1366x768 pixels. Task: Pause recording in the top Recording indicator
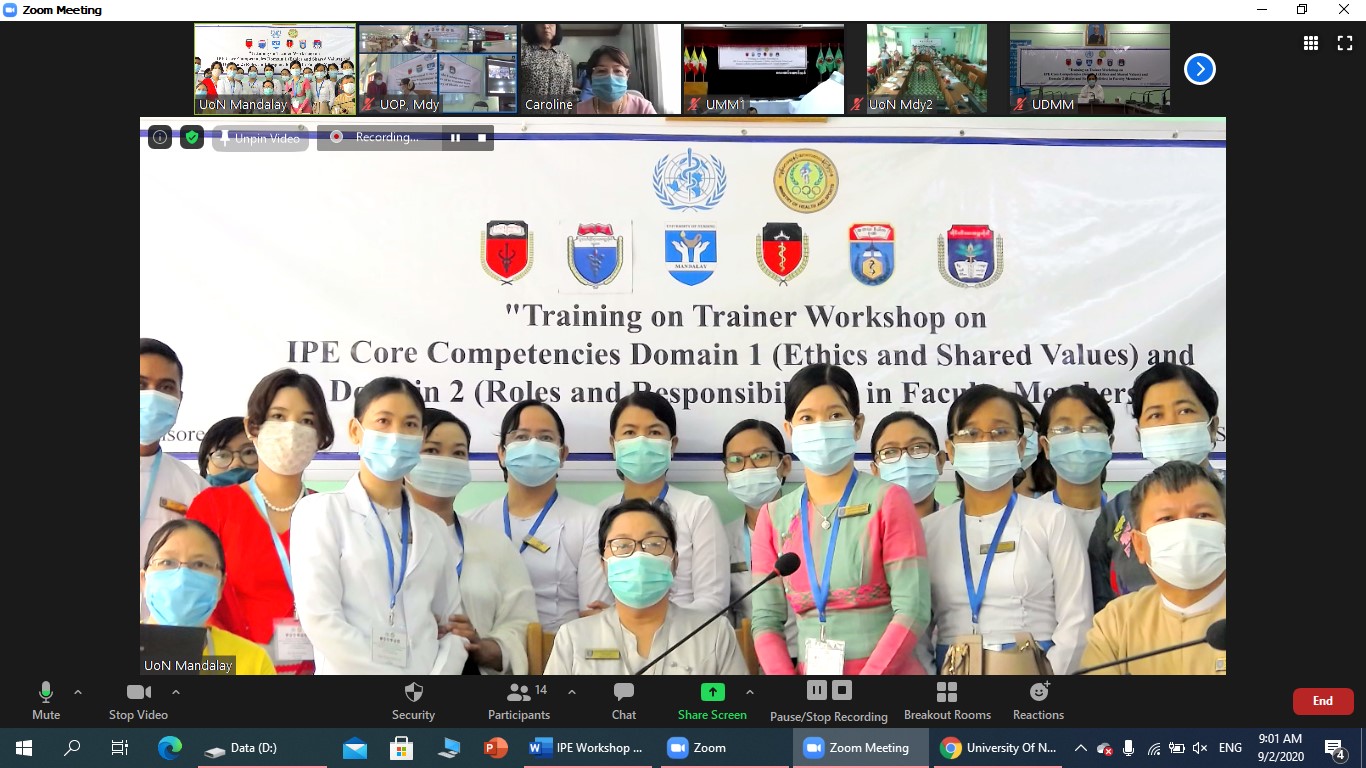[x=455, y=138]
